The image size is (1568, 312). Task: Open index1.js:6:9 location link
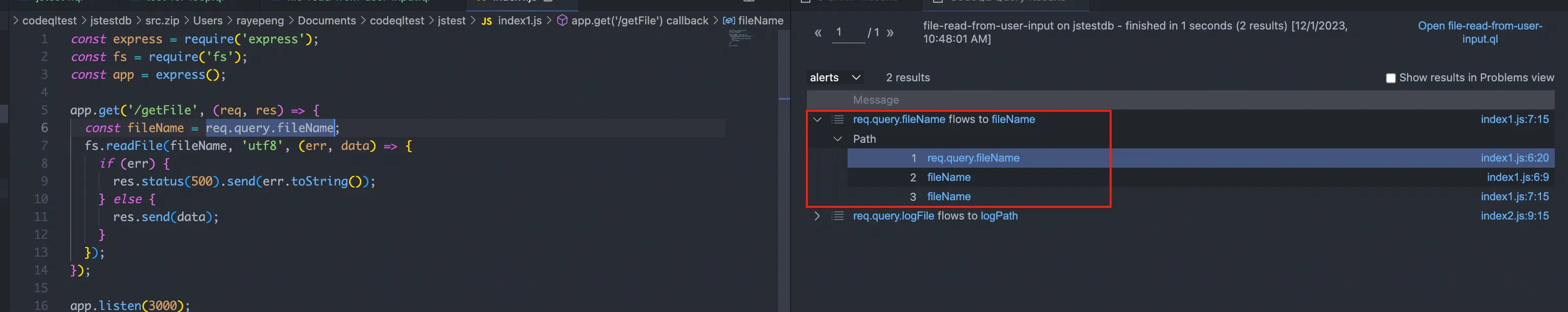coord(1518,177)
